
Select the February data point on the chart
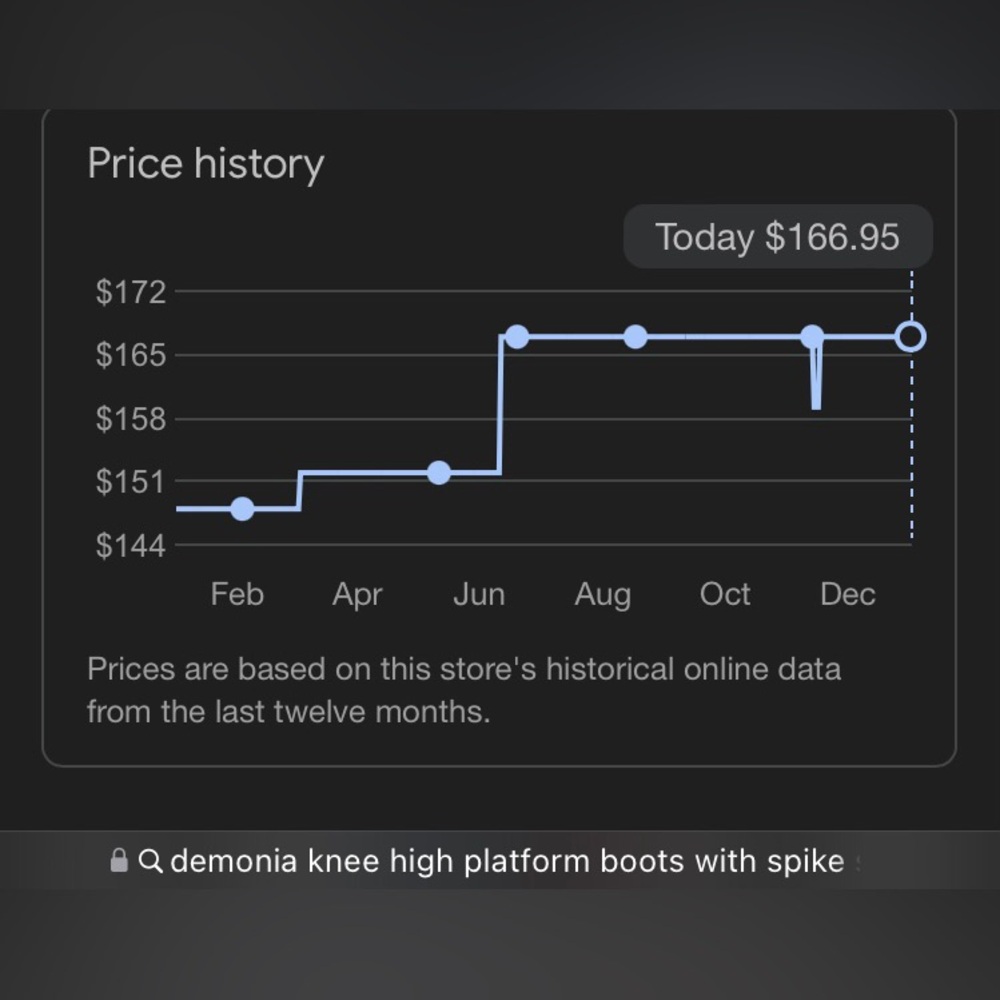242,509
